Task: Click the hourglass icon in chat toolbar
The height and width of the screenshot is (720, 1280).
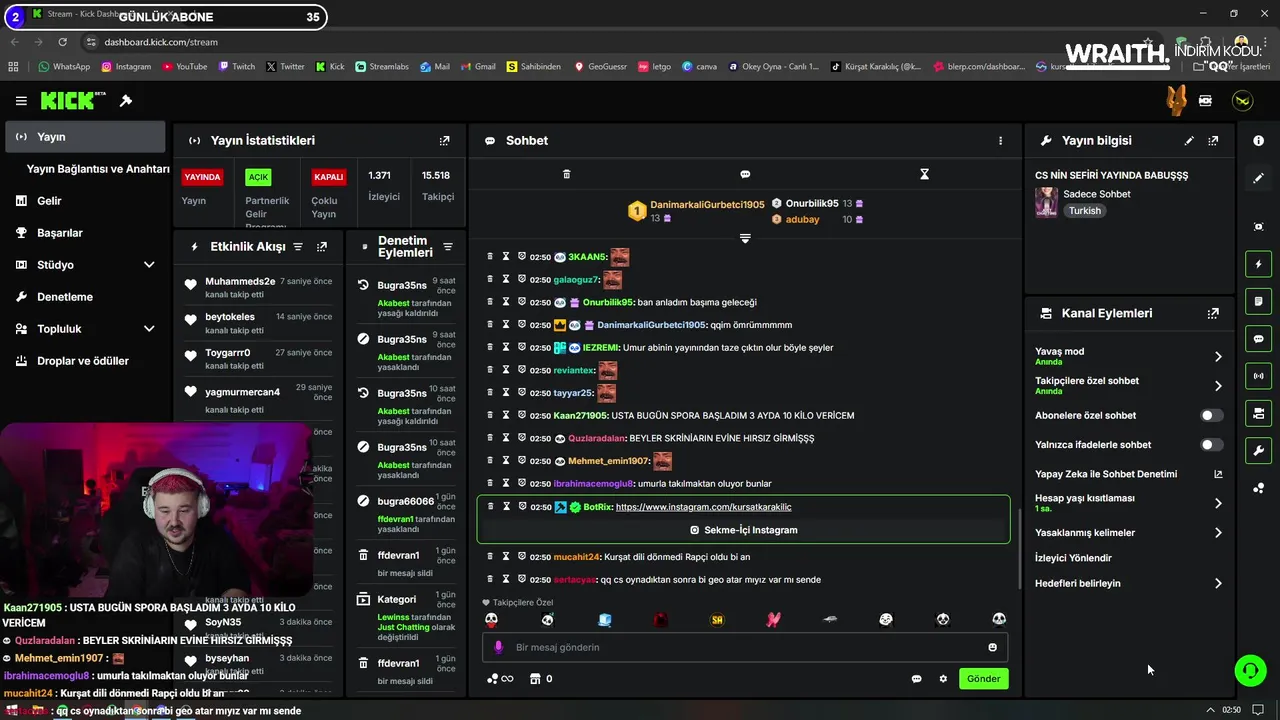Action: click(x=924, y=174)
